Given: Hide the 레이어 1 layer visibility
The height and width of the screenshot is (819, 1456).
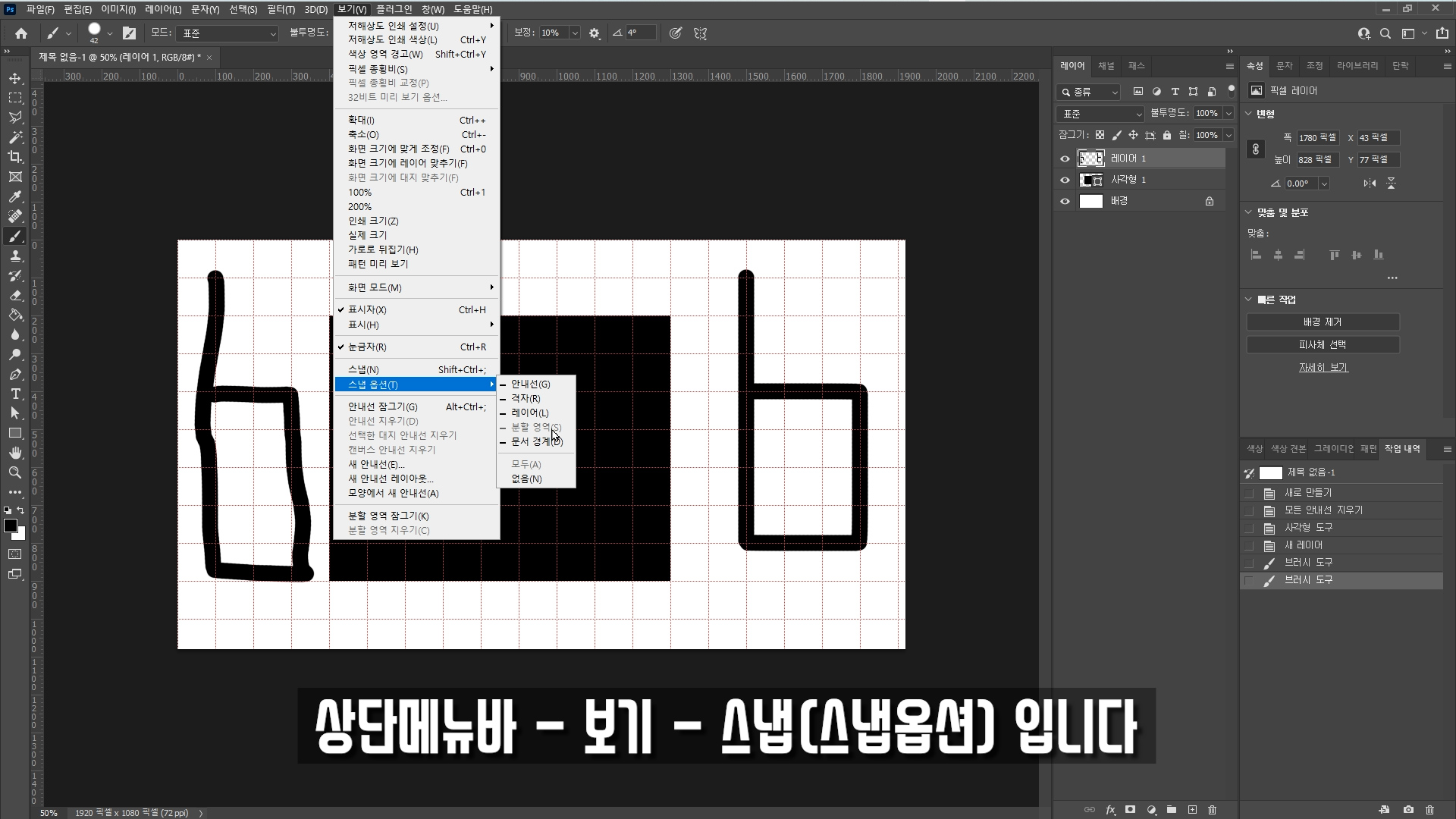Looking at the screenshot, I should click(1065, 158).
